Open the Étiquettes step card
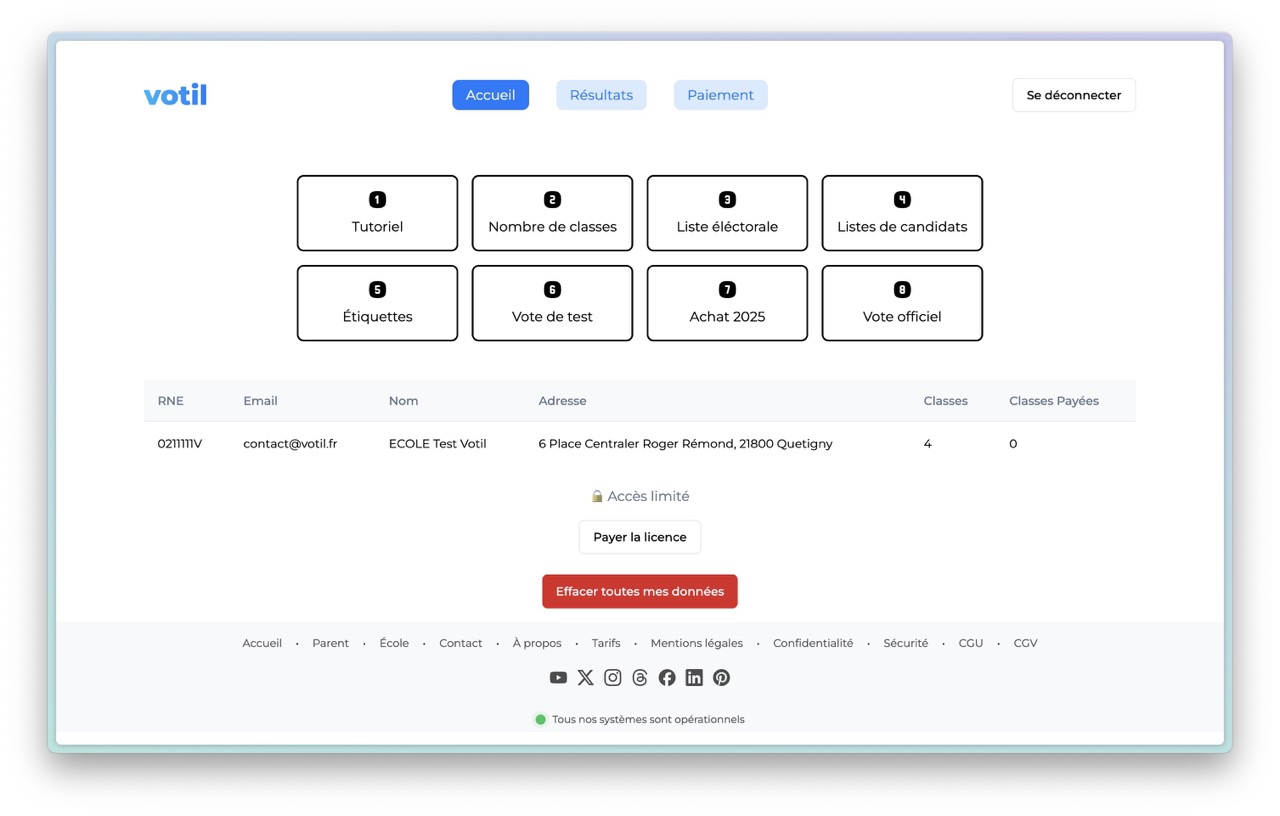Image resolution: width=1280 pixels, height=816 pixels. pyautogui.click(x=377, y=303)
